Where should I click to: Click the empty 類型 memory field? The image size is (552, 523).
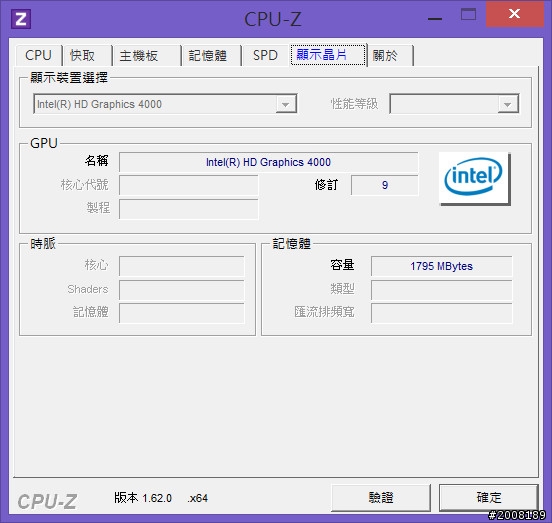pyautogui.click(x=441, y=290)
